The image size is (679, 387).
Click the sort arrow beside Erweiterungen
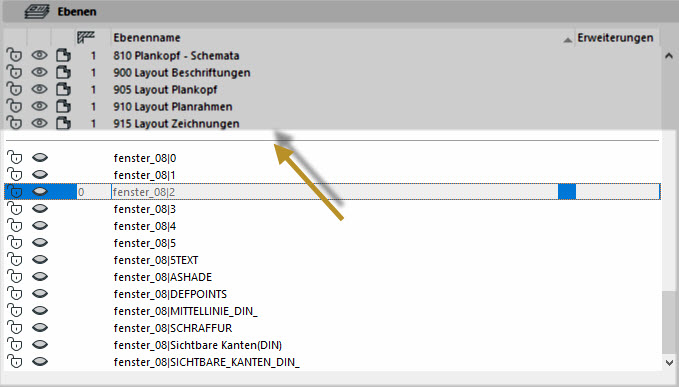point(567,40)
